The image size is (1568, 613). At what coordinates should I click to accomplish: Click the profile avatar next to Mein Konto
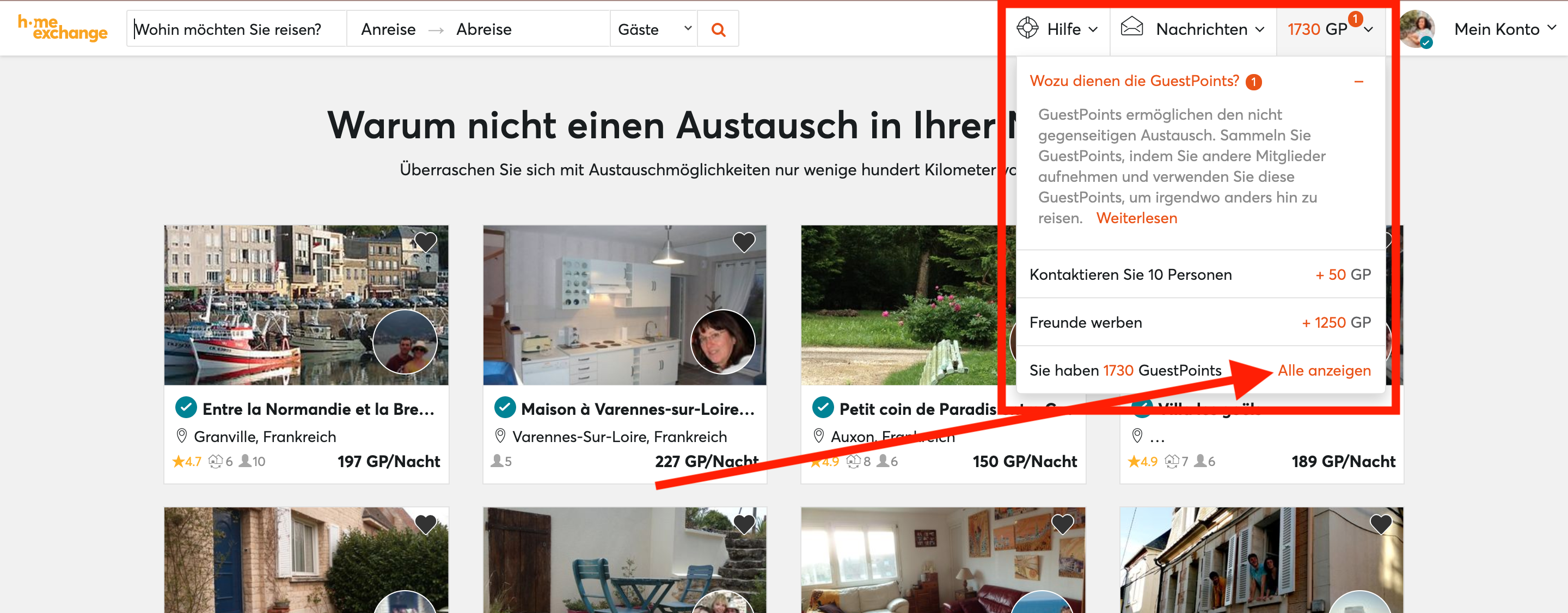point(1417,28)
